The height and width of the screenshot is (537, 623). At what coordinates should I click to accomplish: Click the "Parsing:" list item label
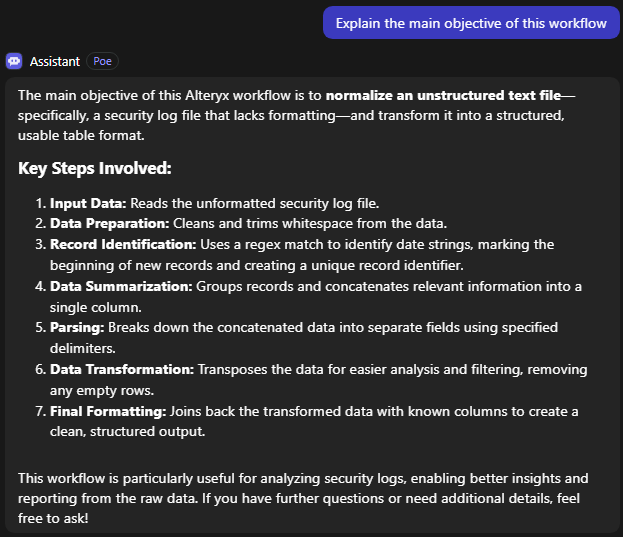point(76,327)
